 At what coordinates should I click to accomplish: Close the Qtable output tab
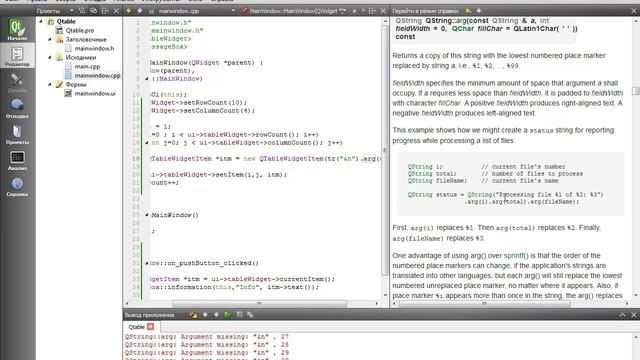point(151,327)
